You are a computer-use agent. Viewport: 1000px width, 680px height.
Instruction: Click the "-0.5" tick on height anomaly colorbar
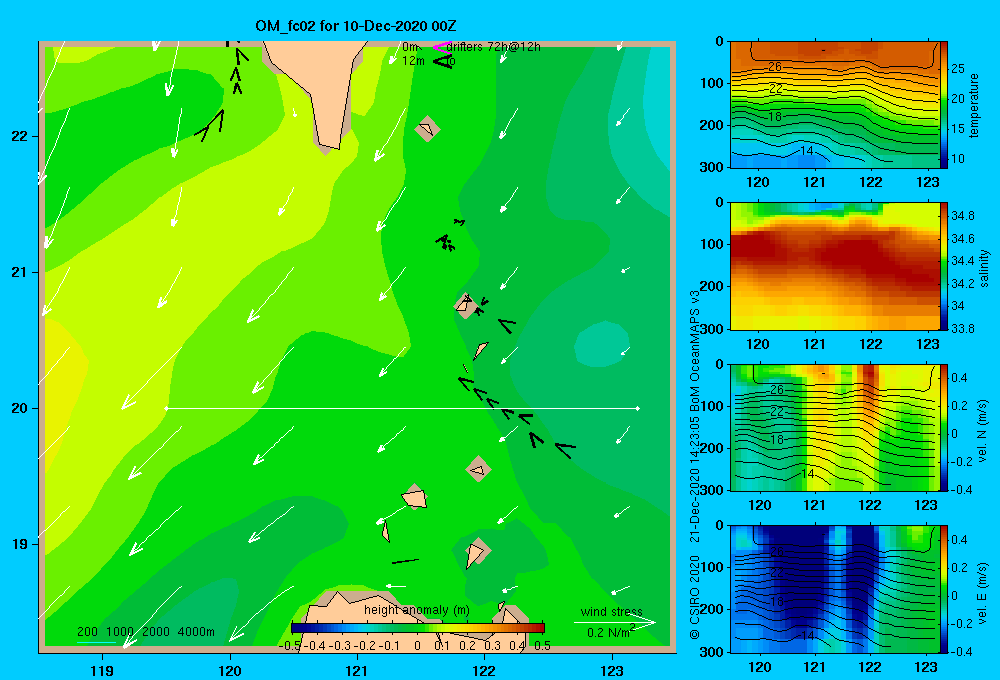coord(290,646)
